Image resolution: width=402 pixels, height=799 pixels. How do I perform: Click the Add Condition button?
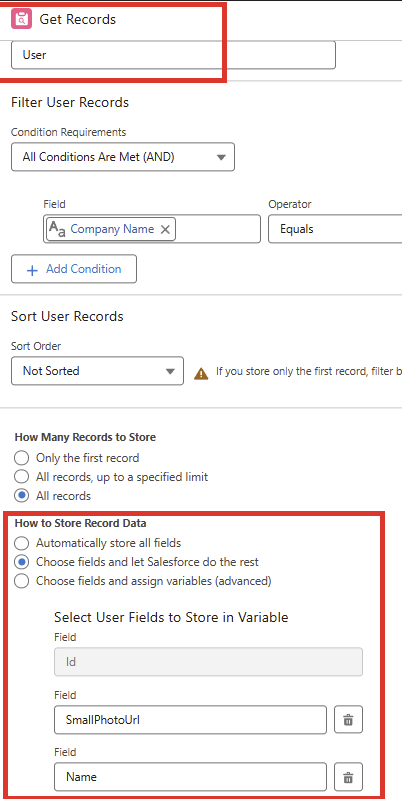pyautogui.click(x=74, y=269)
